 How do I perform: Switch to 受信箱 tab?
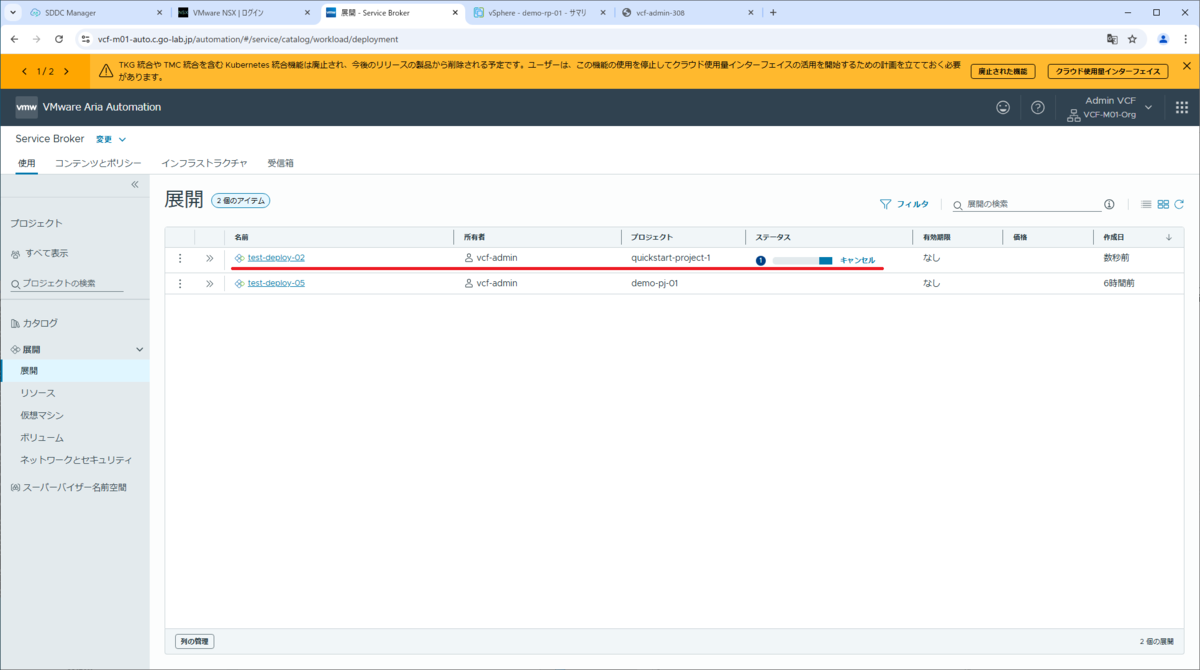[280, 163]
